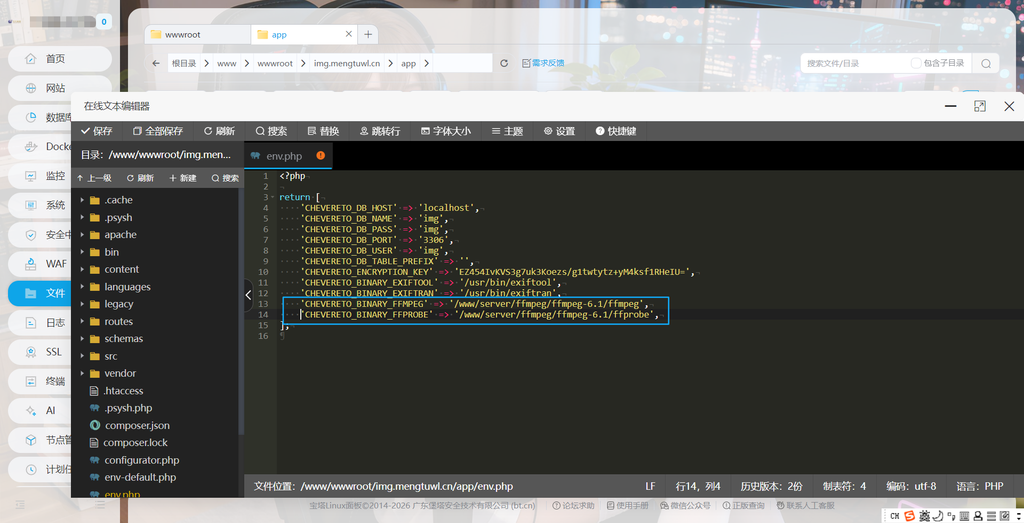This screenshot has width=1024, height=523.
Task: Open the 首页 home item in sidebar
Action: [59, 59]
